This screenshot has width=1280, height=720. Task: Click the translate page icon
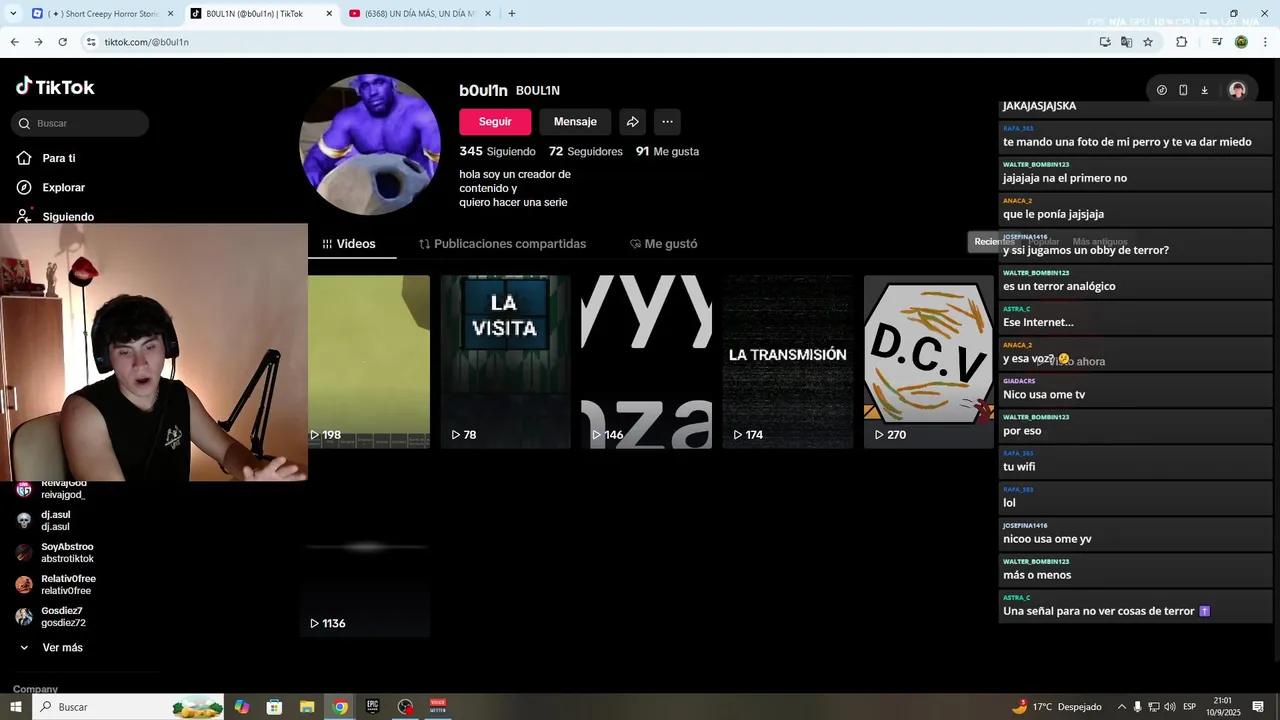[1126, 42]
